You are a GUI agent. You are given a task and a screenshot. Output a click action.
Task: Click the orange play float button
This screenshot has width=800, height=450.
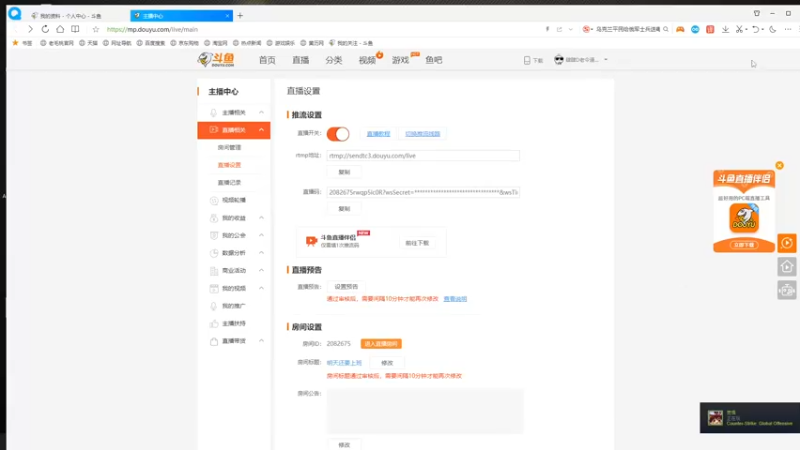[x=787, y=243]
